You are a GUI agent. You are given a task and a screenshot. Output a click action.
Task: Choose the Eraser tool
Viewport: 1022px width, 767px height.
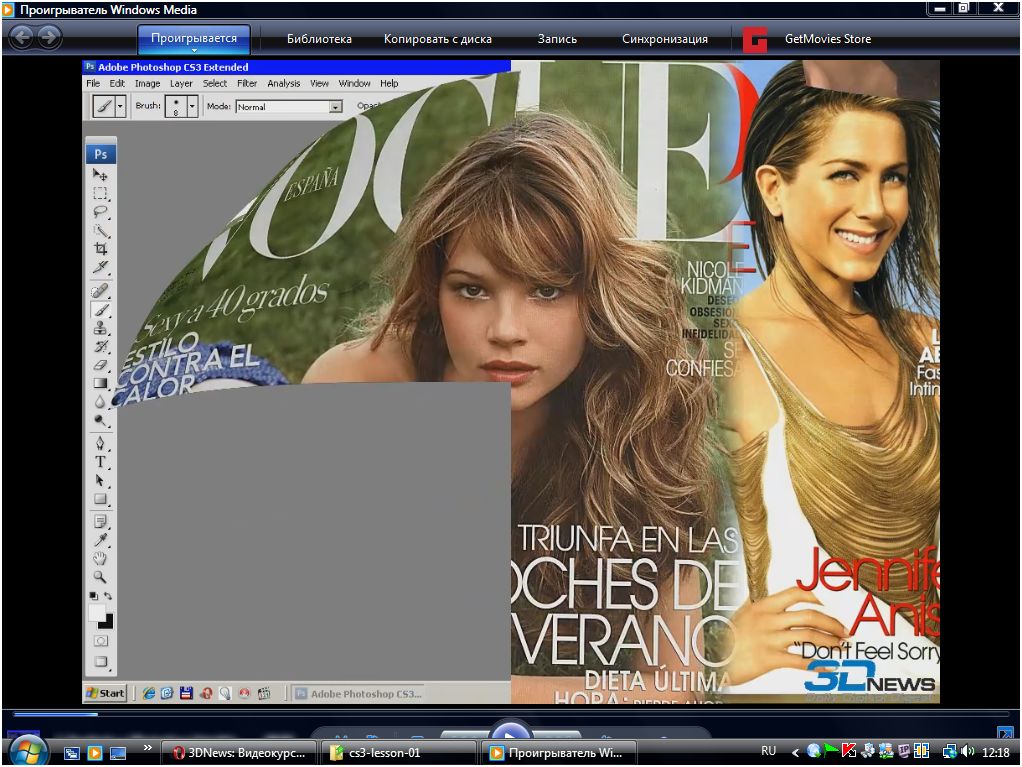(100, 365)
